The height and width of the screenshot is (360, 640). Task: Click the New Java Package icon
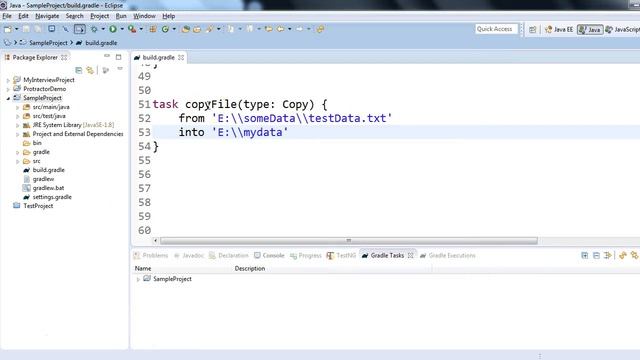[x=153, y=29]
